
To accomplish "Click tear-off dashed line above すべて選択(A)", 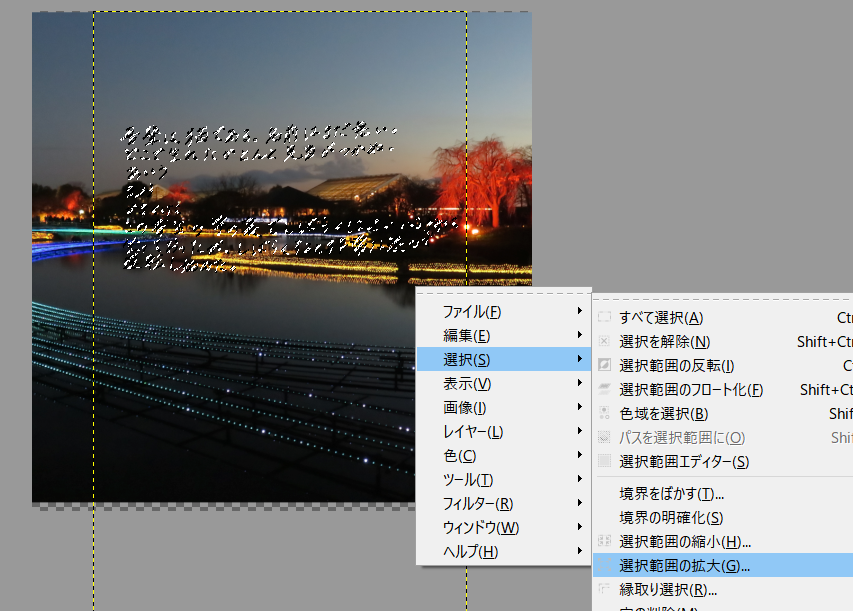I will click(723, 300).
